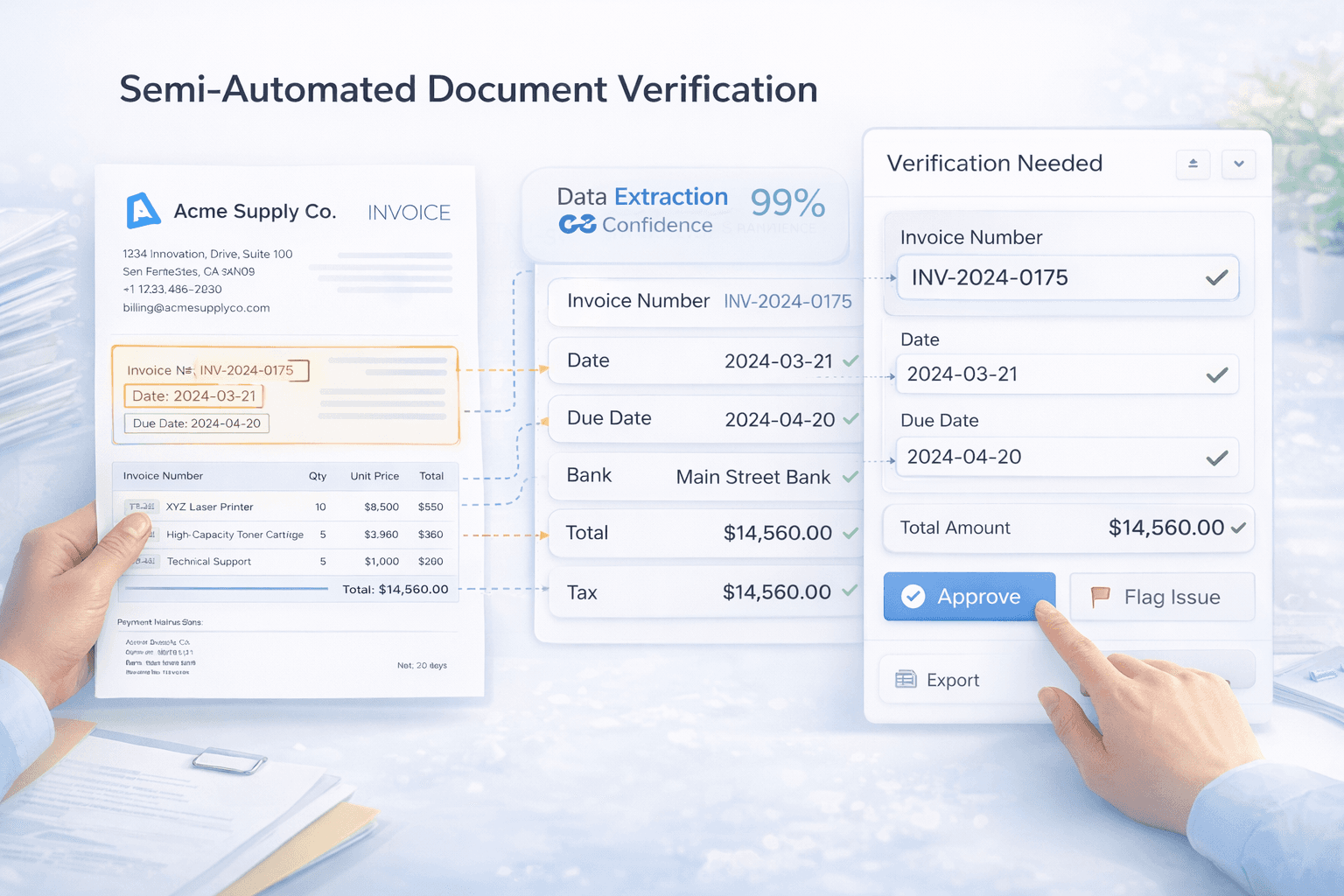Screen dimensions: 1344x896
Task: Click the Unit Price column header
Action: point(374,476)
